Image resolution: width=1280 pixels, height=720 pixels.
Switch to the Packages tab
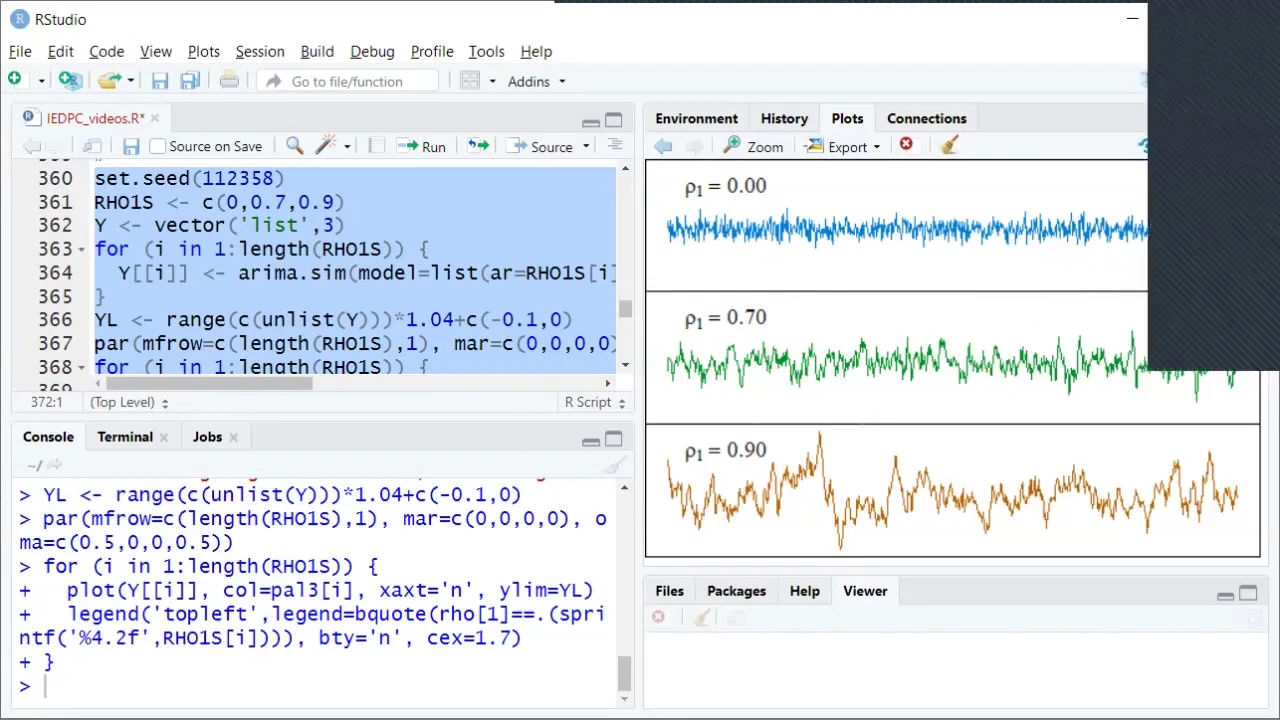[x=736, y=591]
